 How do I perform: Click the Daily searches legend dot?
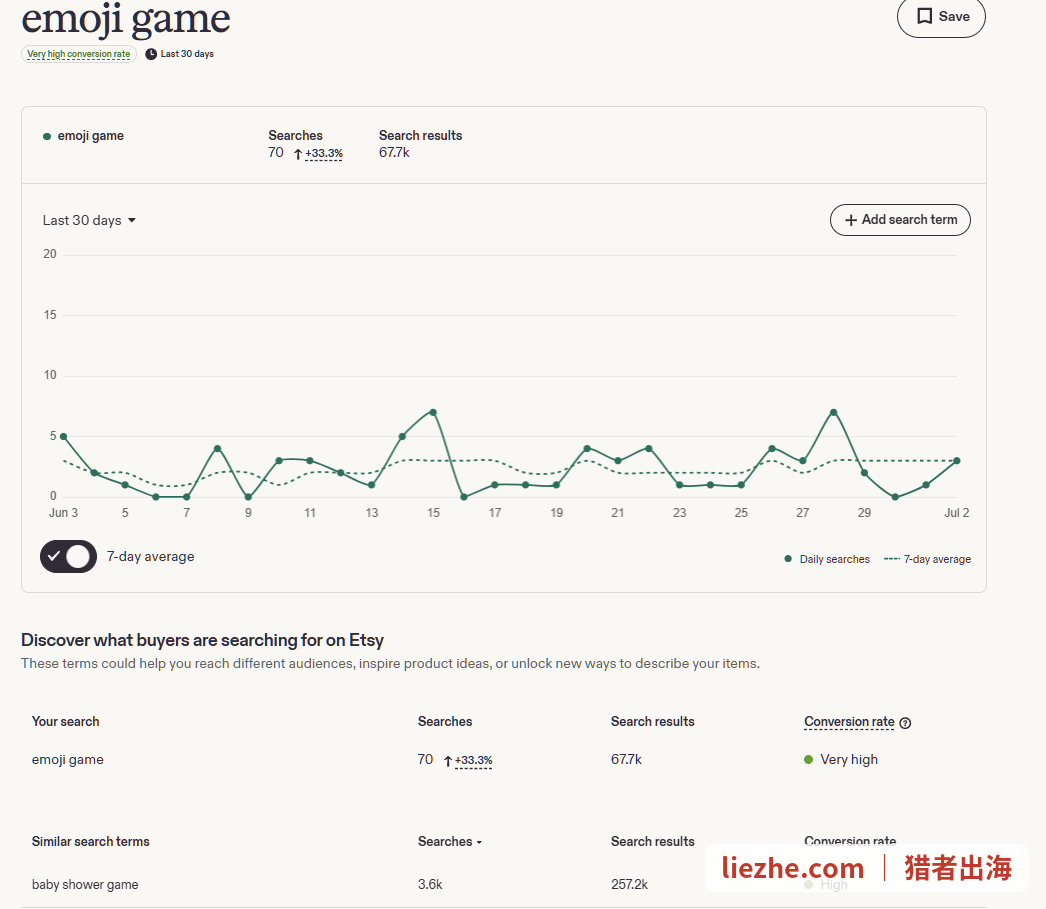(788, 559)
